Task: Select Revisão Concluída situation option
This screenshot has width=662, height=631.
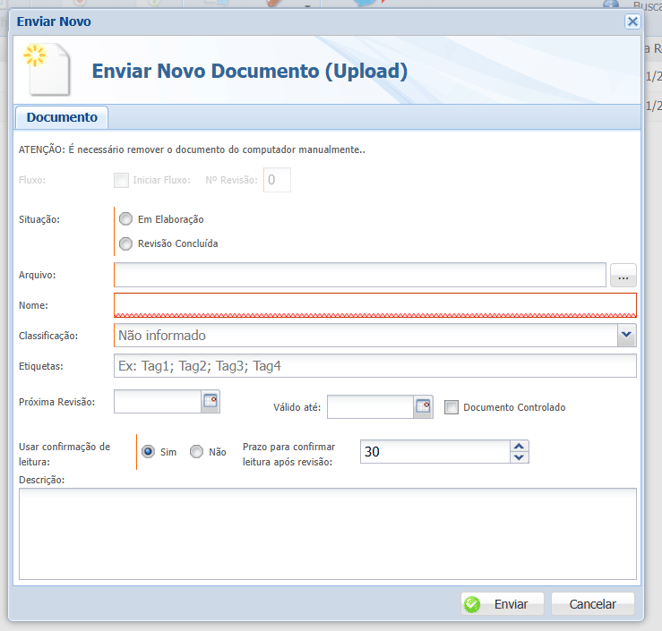Action: click(x=126, y=243)
